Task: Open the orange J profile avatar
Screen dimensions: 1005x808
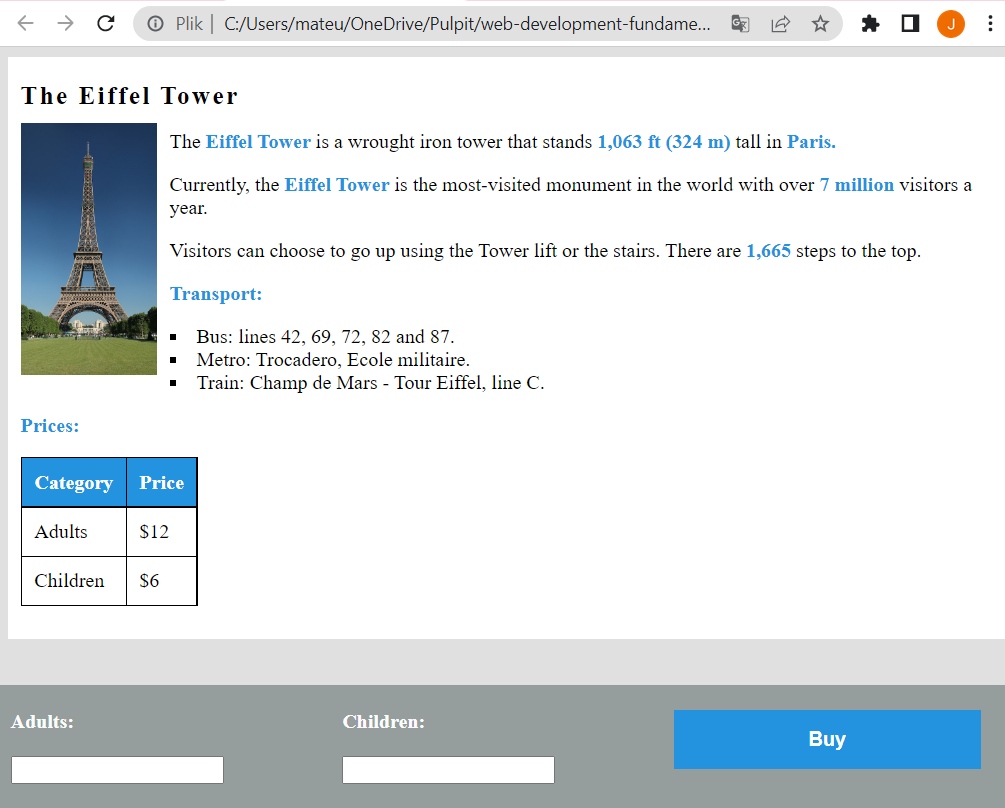Action: pos(951,24)
